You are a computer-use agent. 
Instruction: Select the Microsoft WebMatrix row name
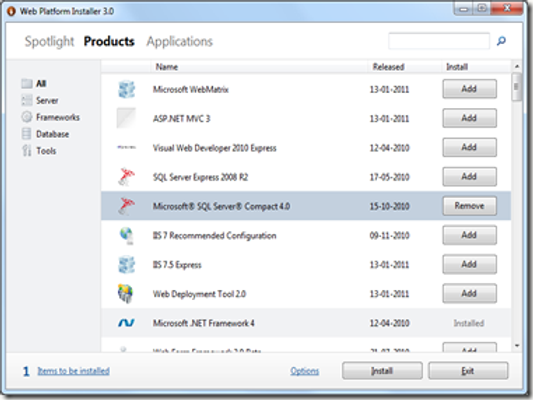click(x=191, y=90)
